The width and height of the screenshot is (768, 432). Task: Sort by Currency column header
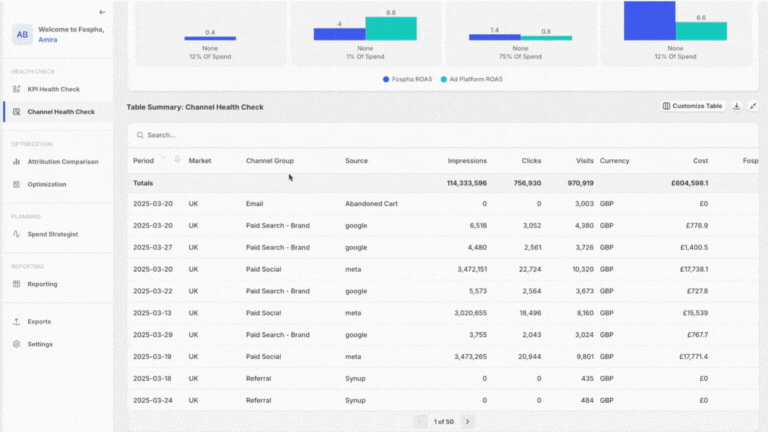tap(615, 161)
